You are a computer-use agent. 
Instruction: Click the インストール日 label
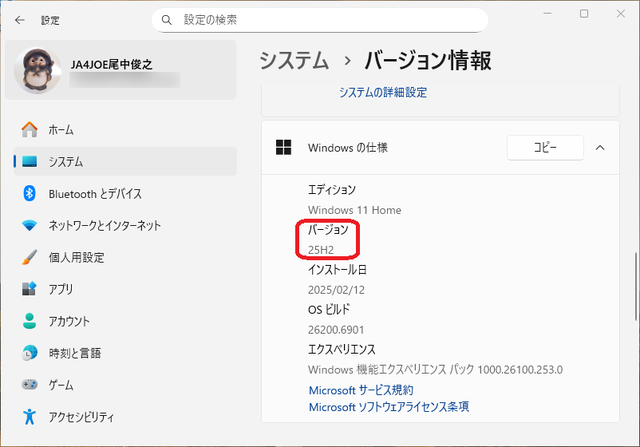pos(337,269)
